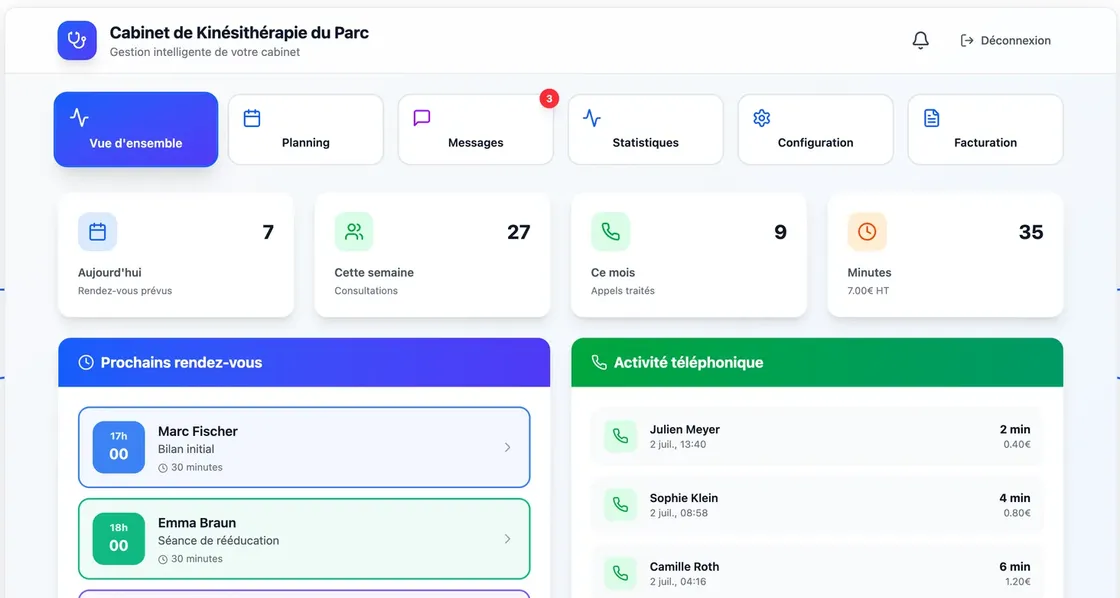Click the 7.00€ HT text
Screen dimensions: 1120x598
point(868,291)
